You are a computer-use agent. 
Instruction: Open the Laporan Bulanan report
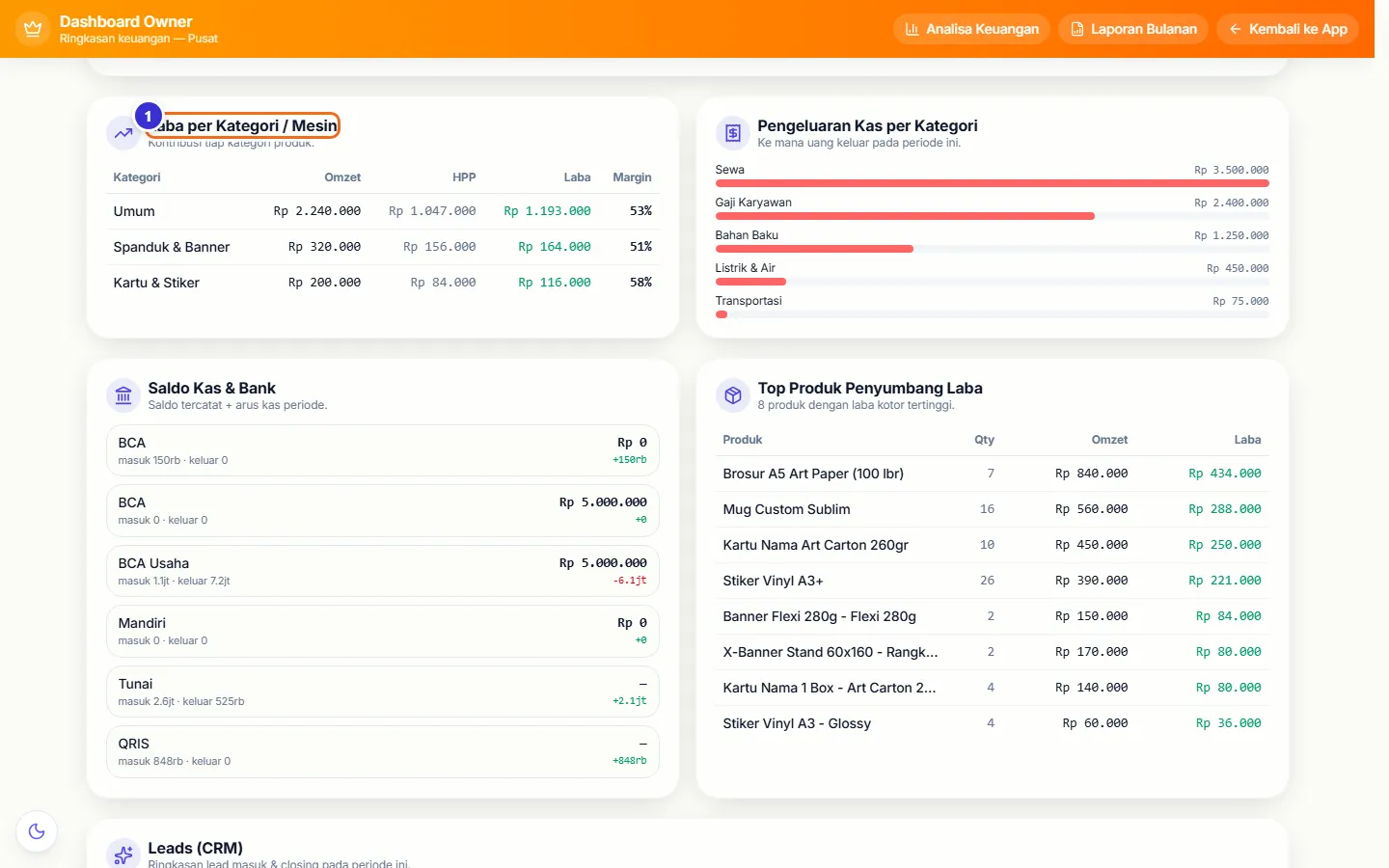1133,29
